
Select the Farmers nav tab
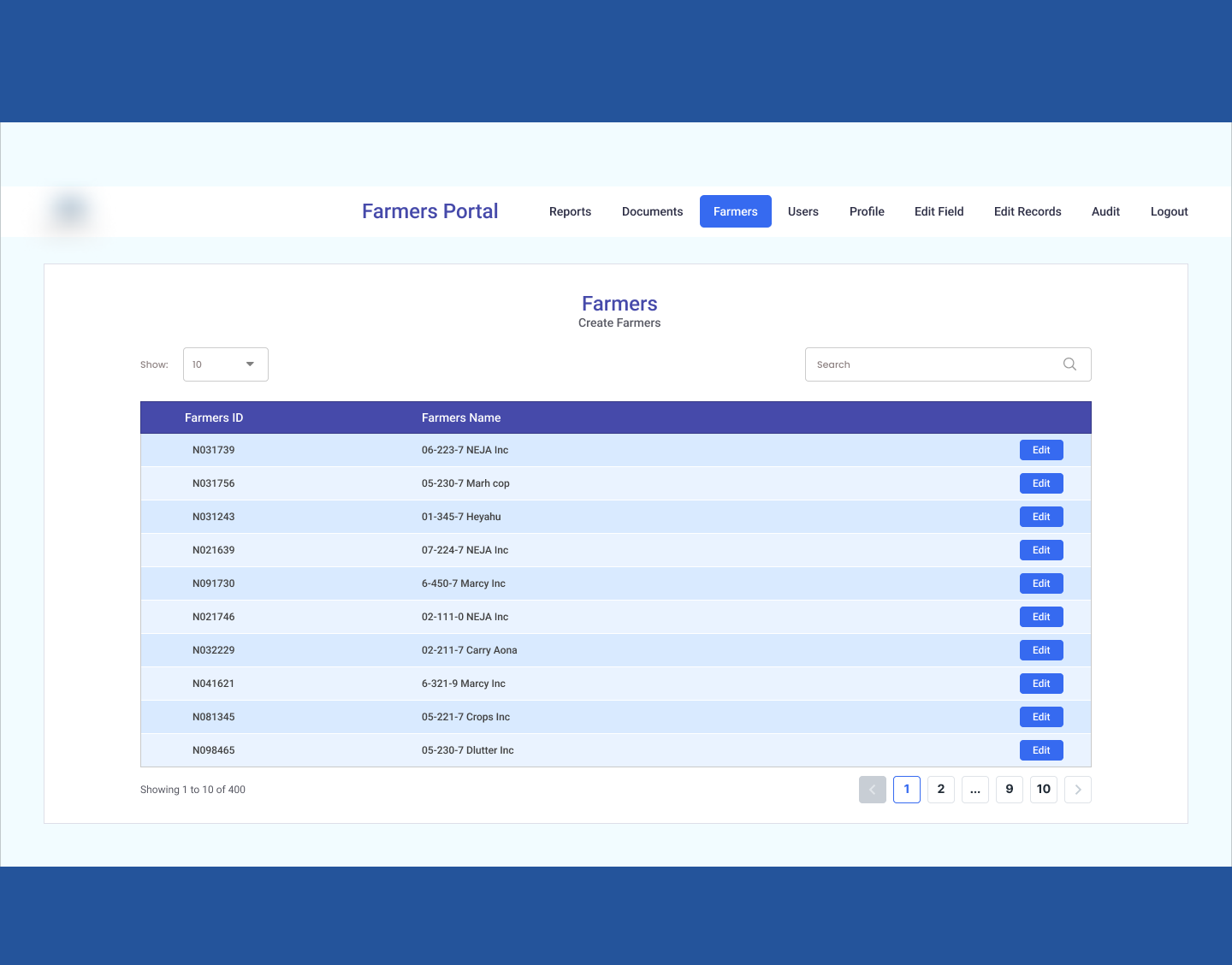point(736,211)
